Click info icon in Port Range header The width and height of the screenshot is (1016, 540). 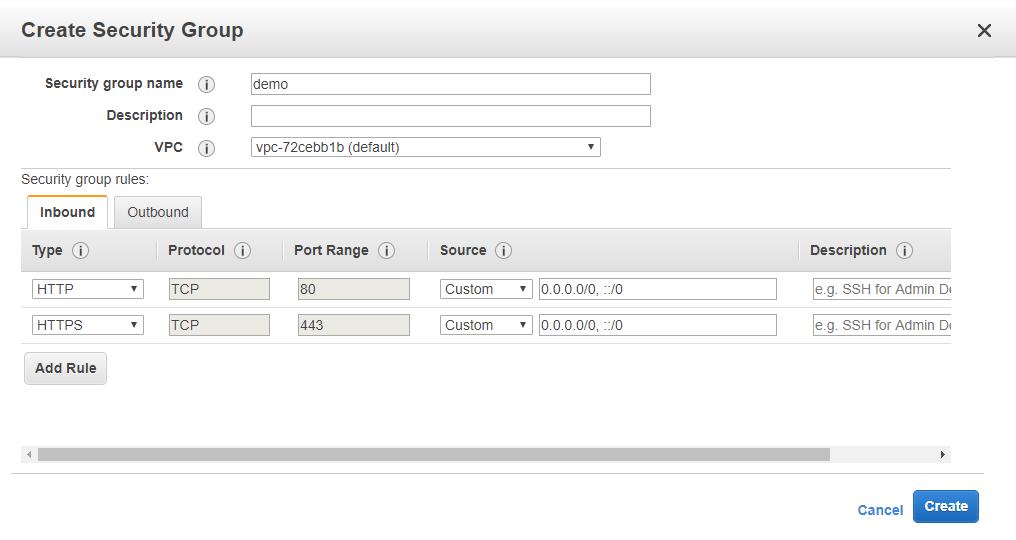pyautogui.click(x=387, y=251)
